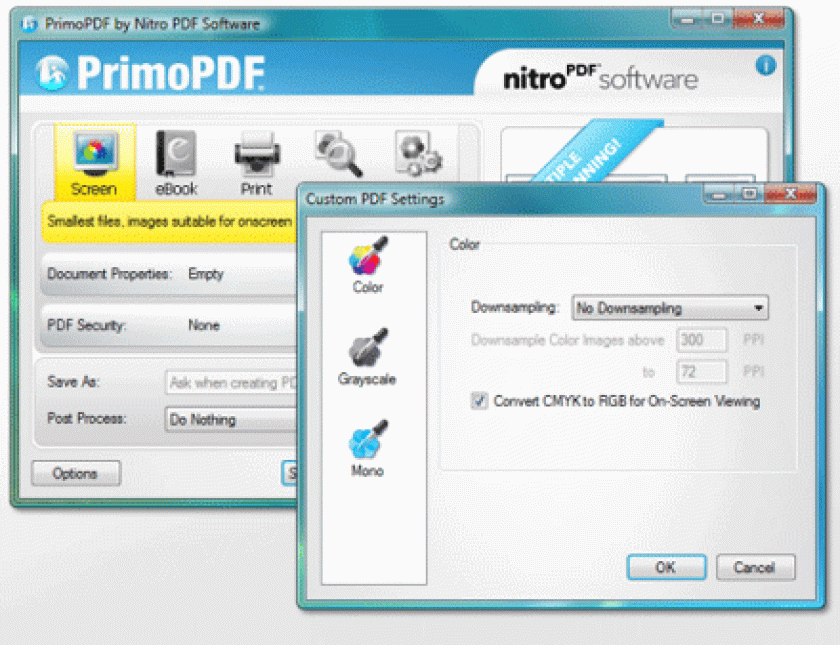
Task: Click OK in Custom PDF Settings
Action: pyautogui.click(x=666, y=567)
